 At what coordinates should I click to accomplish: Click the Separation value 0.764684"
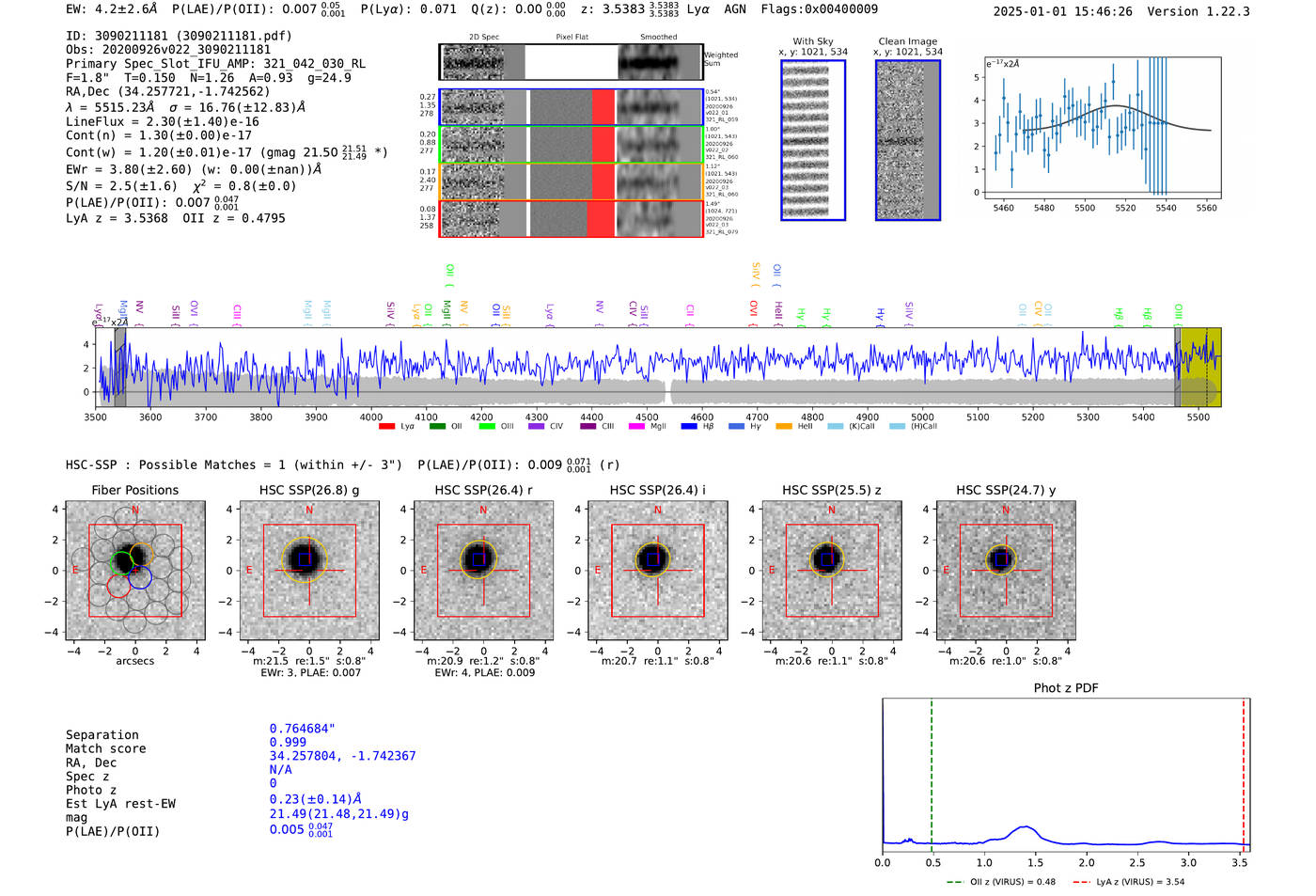(303, 729)
